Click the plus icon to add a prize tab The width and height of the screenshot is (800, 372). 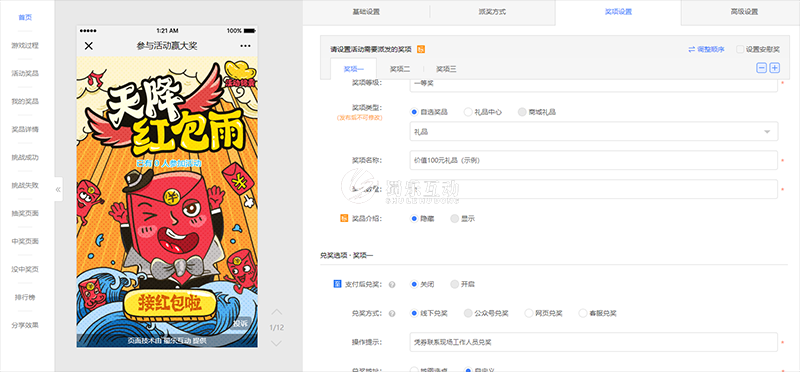(774, 68)
